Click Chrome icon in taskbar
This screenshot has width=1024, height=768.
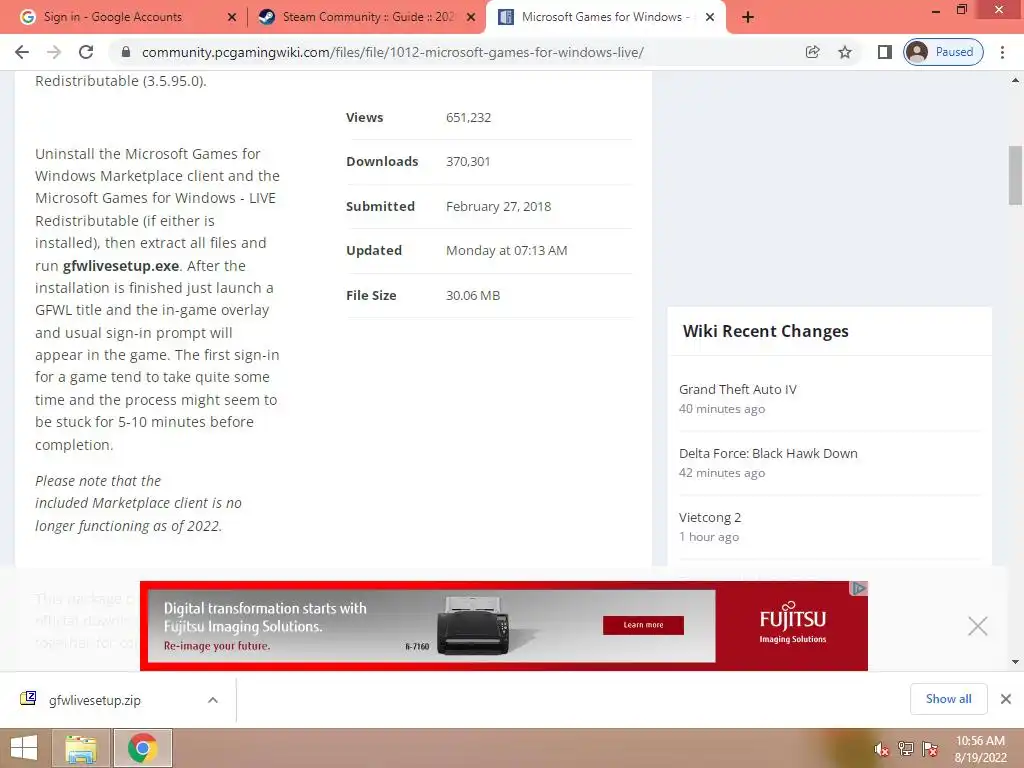pyautogui.click(x=143, y=748)
